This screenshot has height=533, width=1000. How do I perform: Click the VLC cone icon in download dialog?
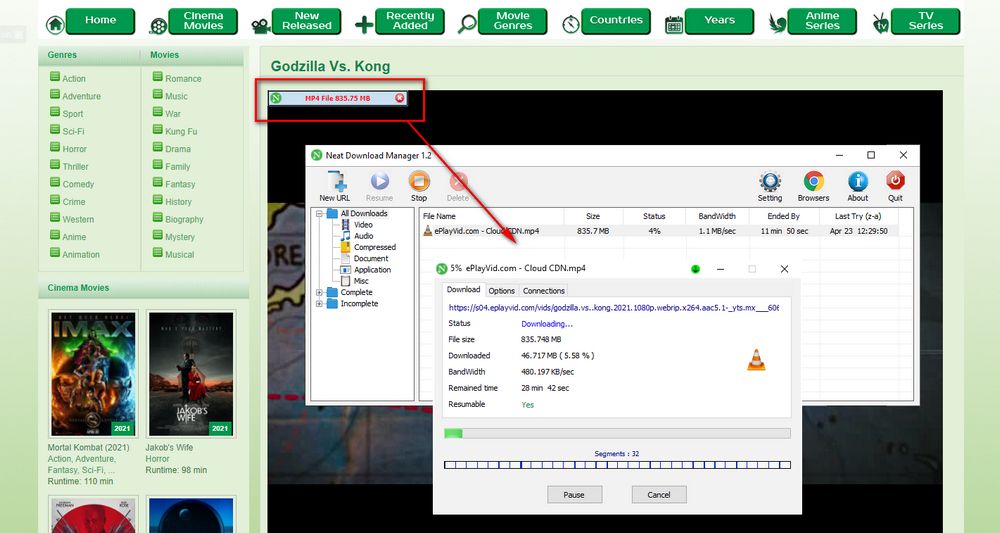point(756,361)
